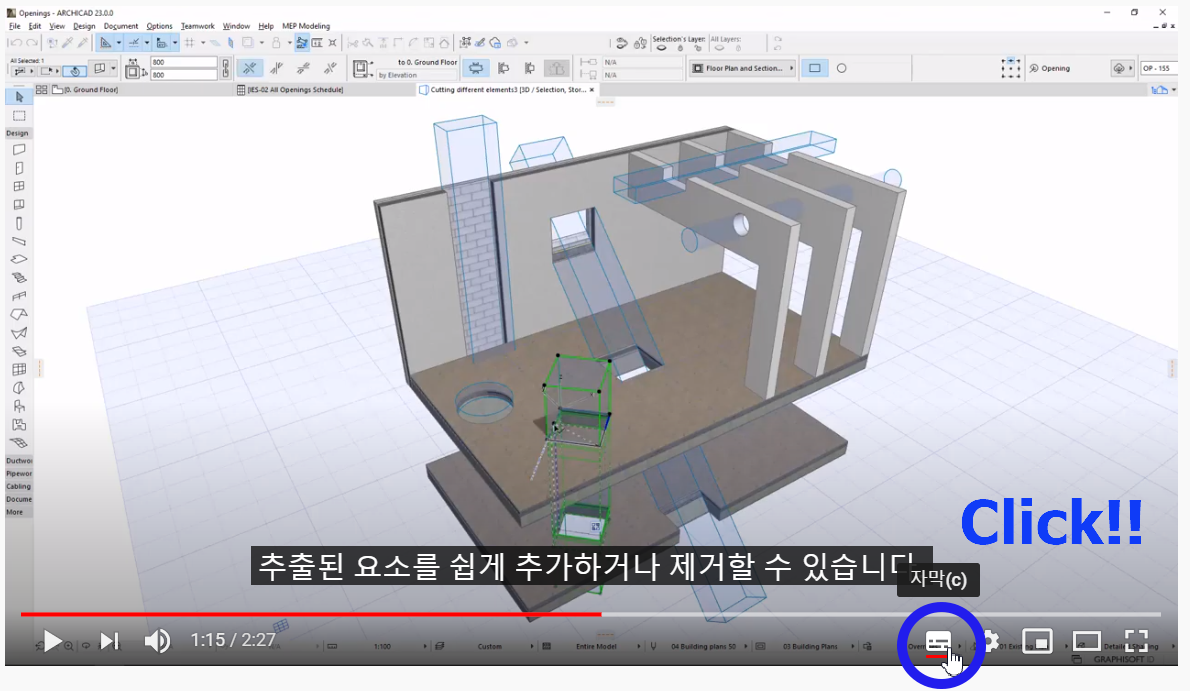This screenshot has height=691, width=1190.
Task: Select the Shell tool
Action: 19,333
